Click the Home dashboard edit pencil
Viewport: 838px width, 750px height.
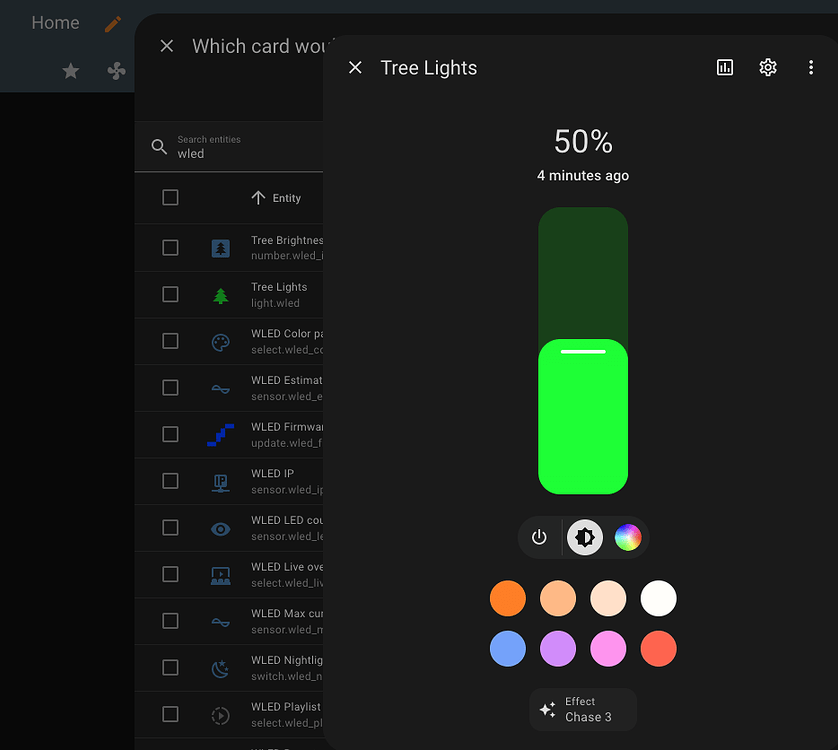click(x=113, y=22)
